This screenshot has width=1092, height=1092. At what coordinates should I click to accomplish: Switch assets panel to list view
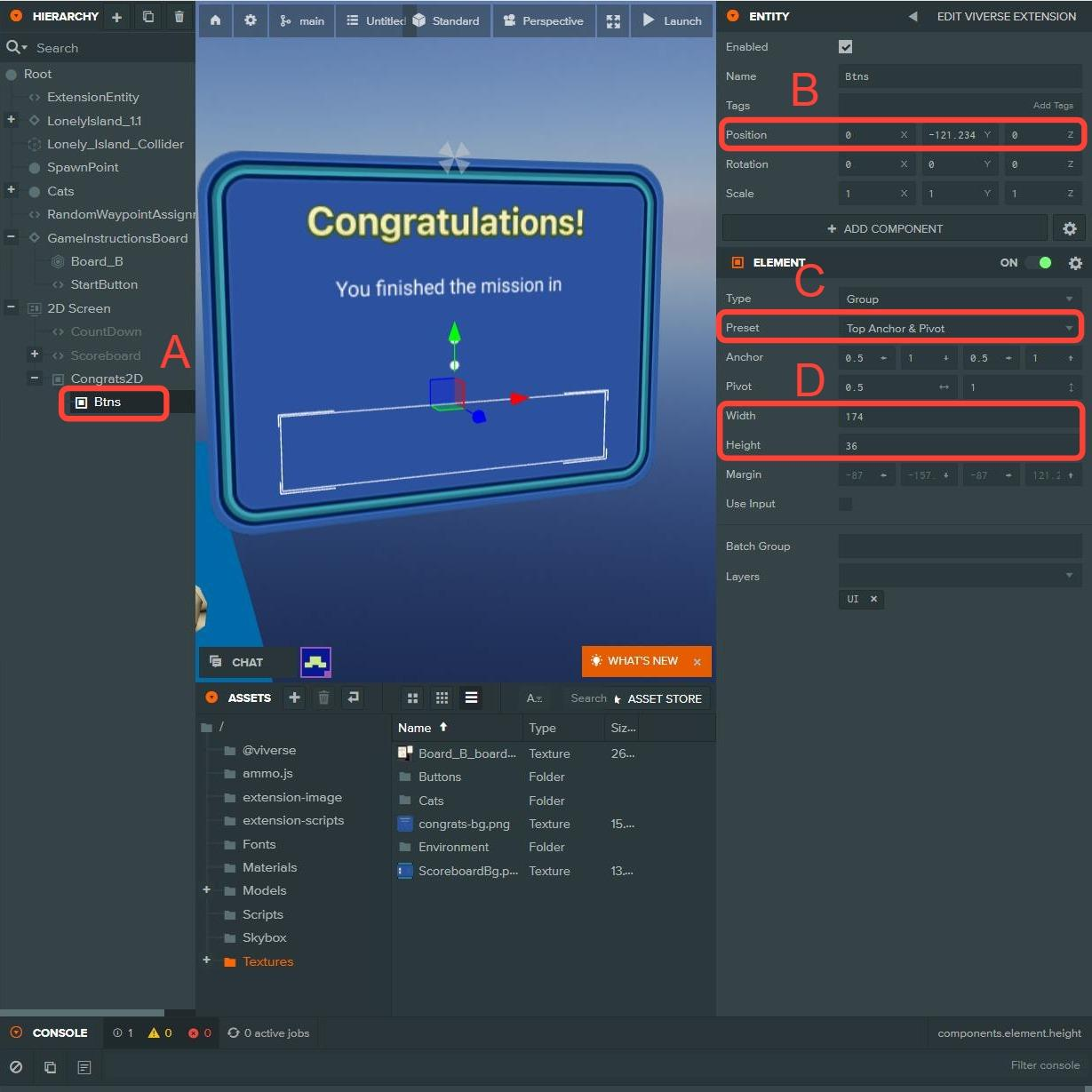point(471,698)
